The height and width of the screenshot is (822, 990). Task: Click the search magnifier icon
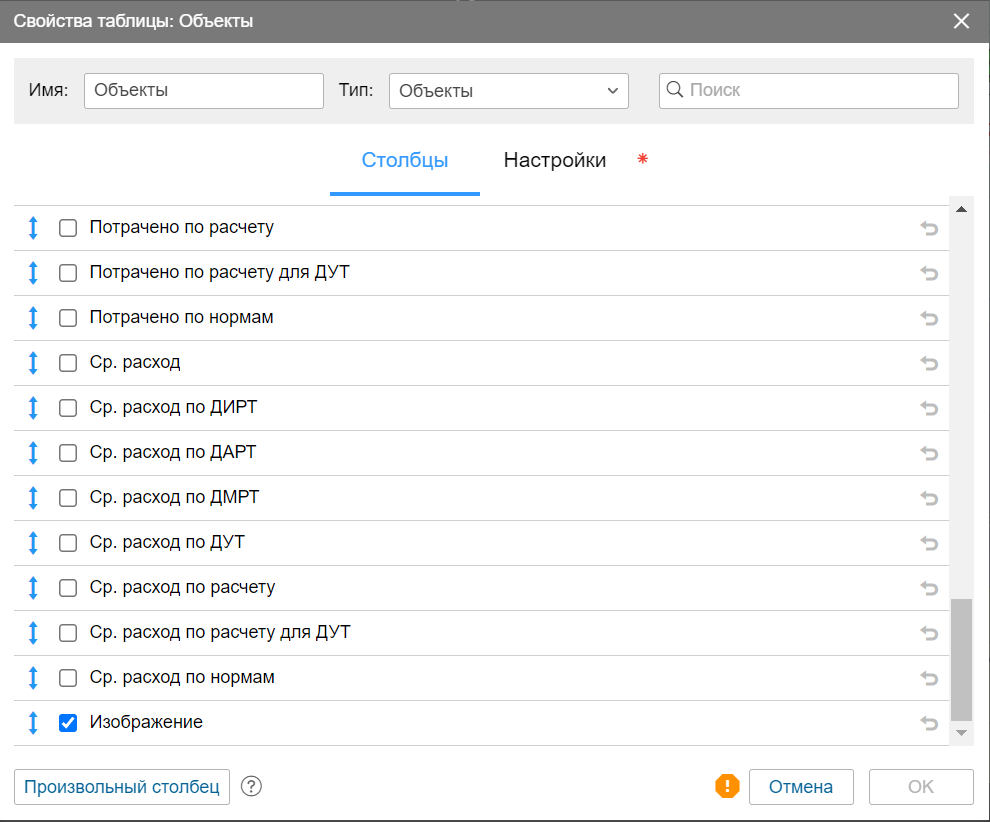[x=675, y=90]
